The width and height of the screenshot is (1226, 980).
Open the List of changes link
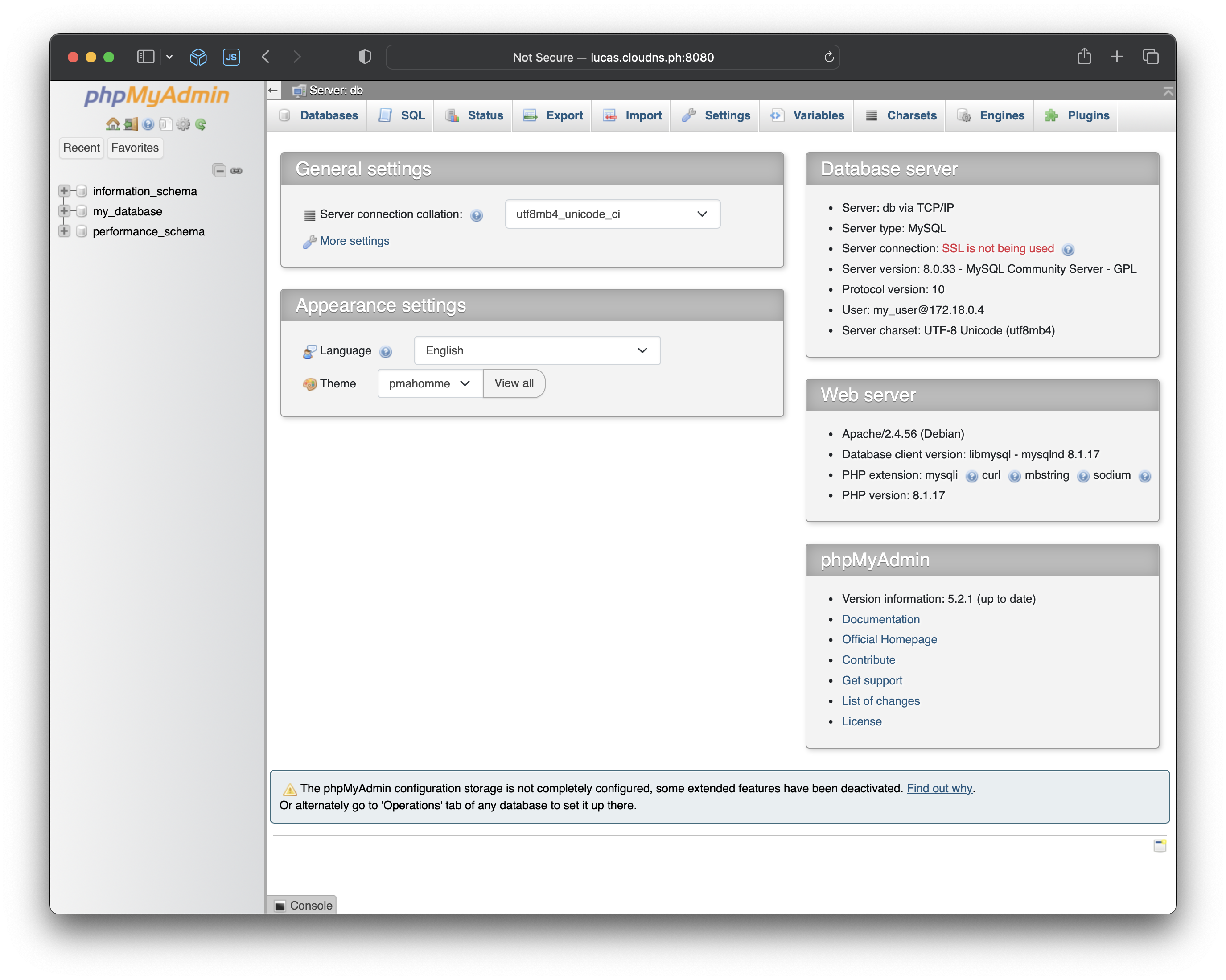tap(880, 701)
